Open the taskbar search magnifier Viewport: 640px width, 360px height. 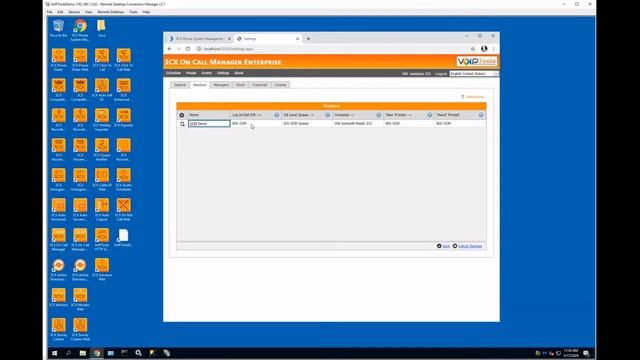click(x=69, y=353)
